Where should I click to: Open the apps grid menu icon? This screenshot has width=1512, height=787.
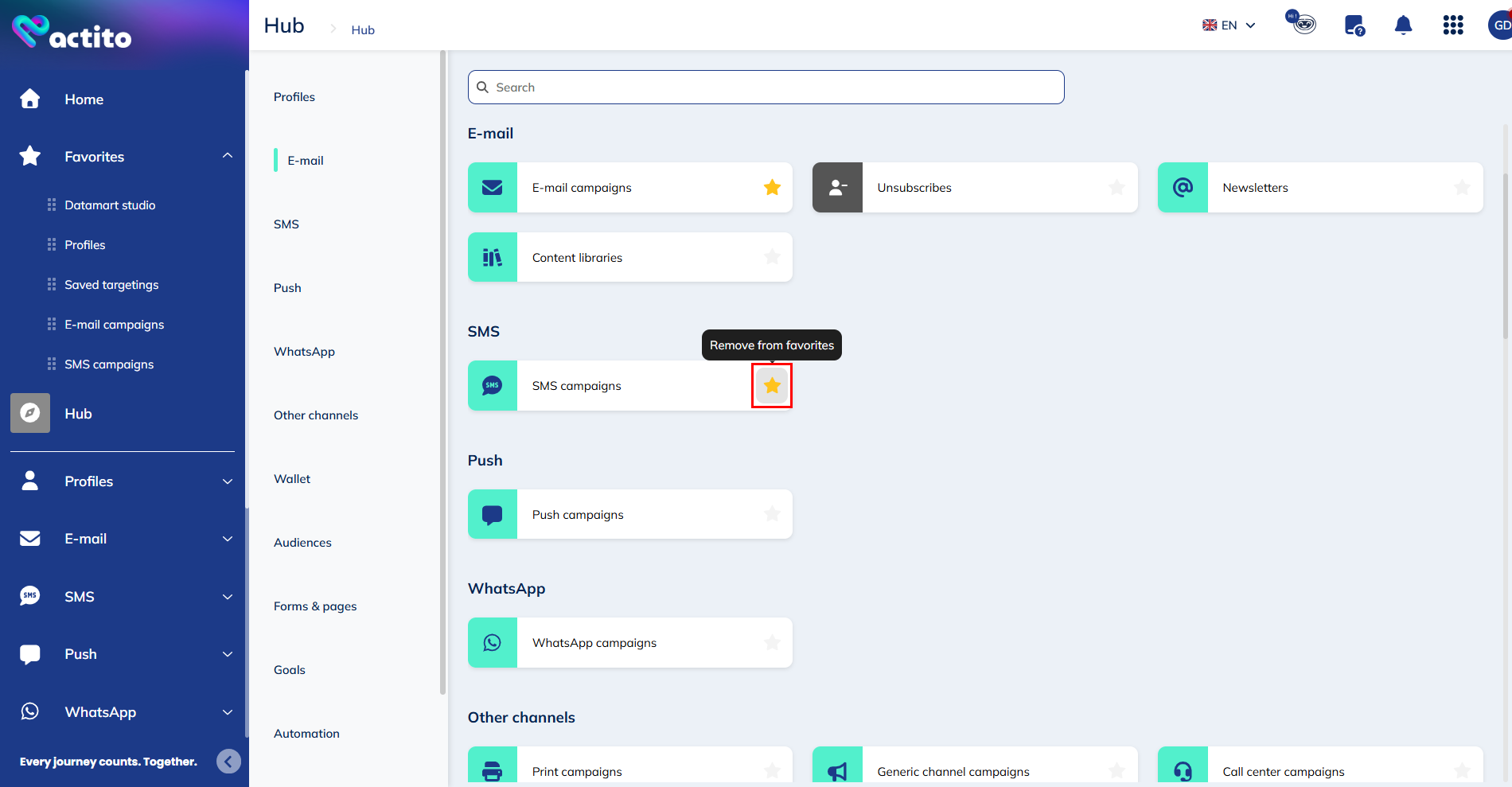(x=1452, y=25)
